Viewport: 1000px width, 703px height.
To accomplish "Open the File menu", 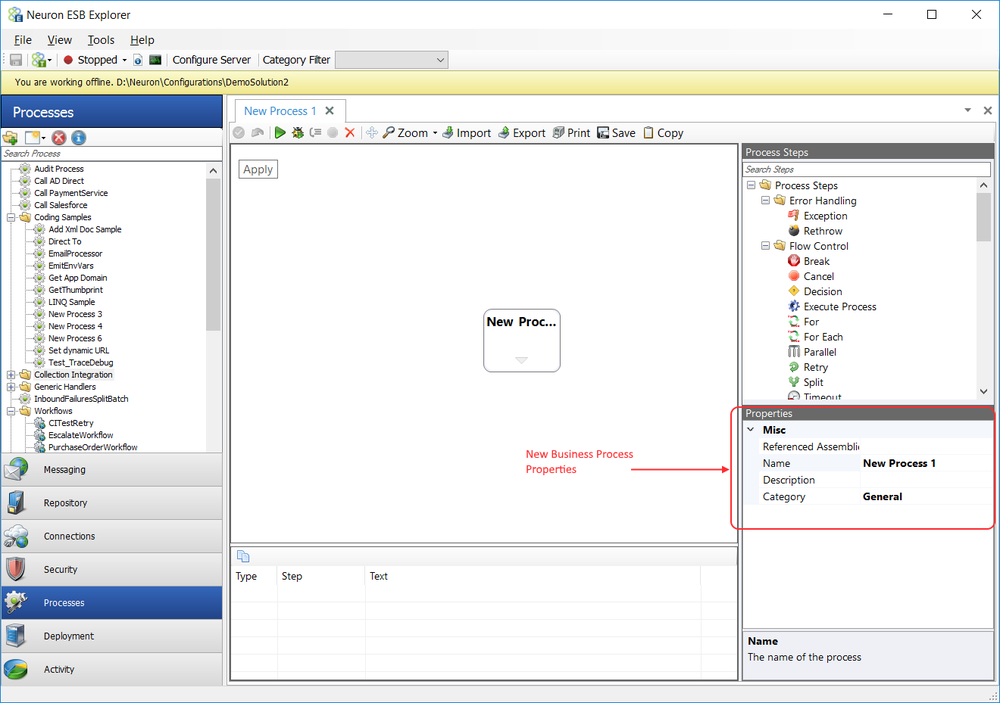I will tap(23, 40).
